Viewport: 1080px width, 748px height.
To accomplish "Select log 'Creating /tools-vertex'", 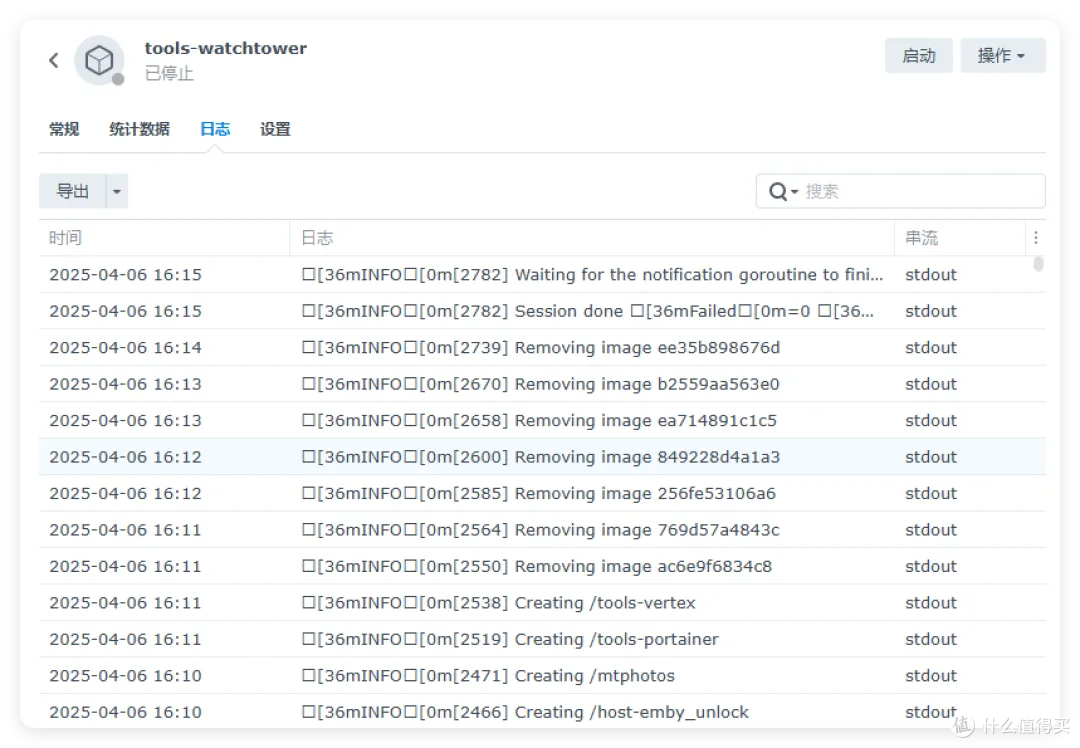I will tap(542, 603).
